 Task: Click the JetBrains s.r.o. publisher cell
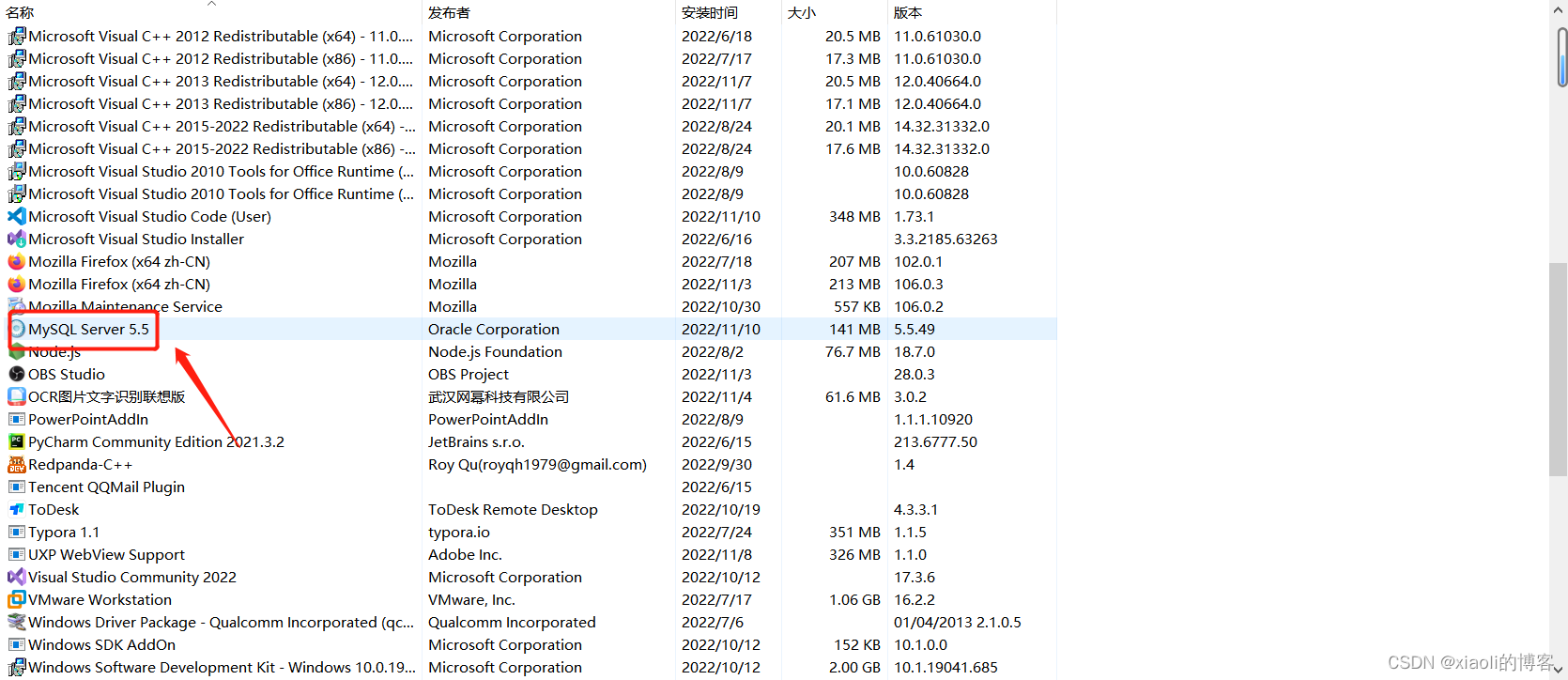tap(476, 442)
